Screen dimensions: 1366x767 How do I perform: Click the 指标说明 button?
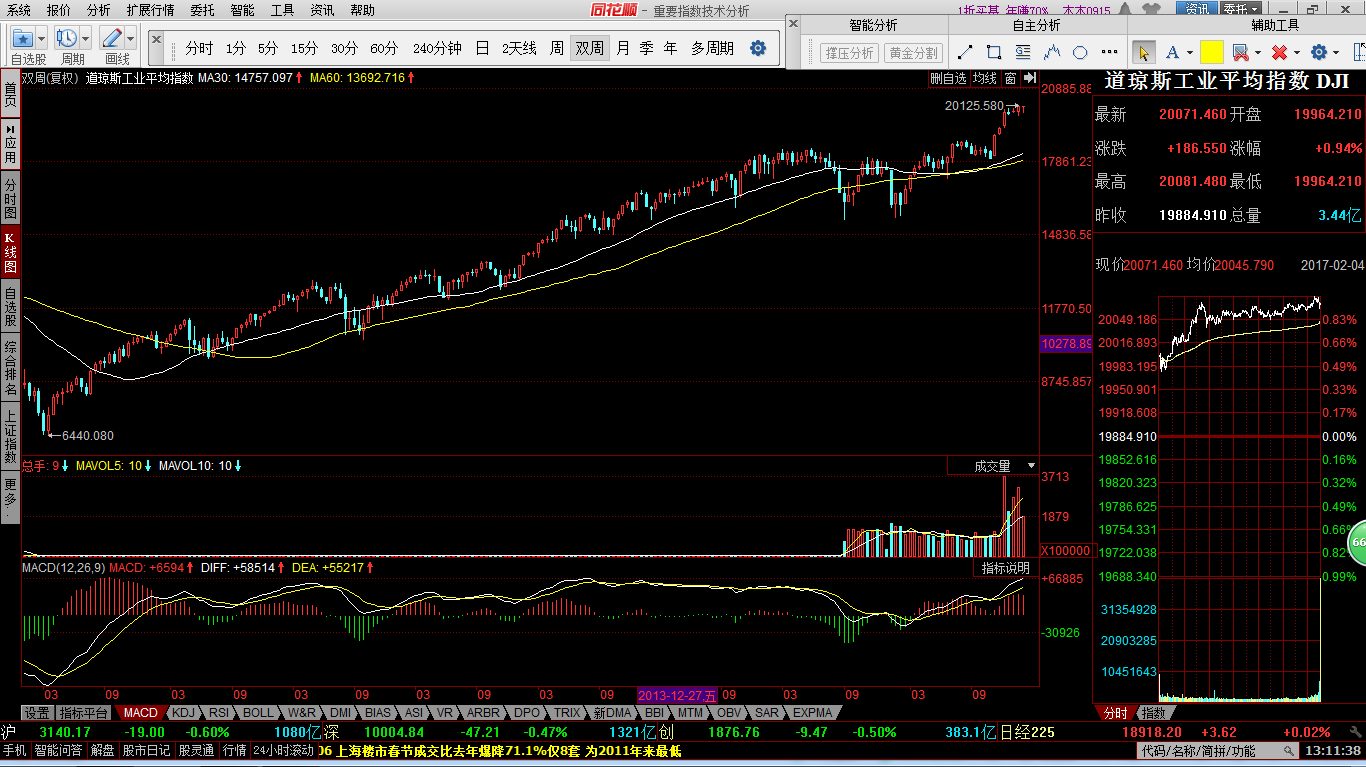pyautogui.click(x=1005, y=568)
